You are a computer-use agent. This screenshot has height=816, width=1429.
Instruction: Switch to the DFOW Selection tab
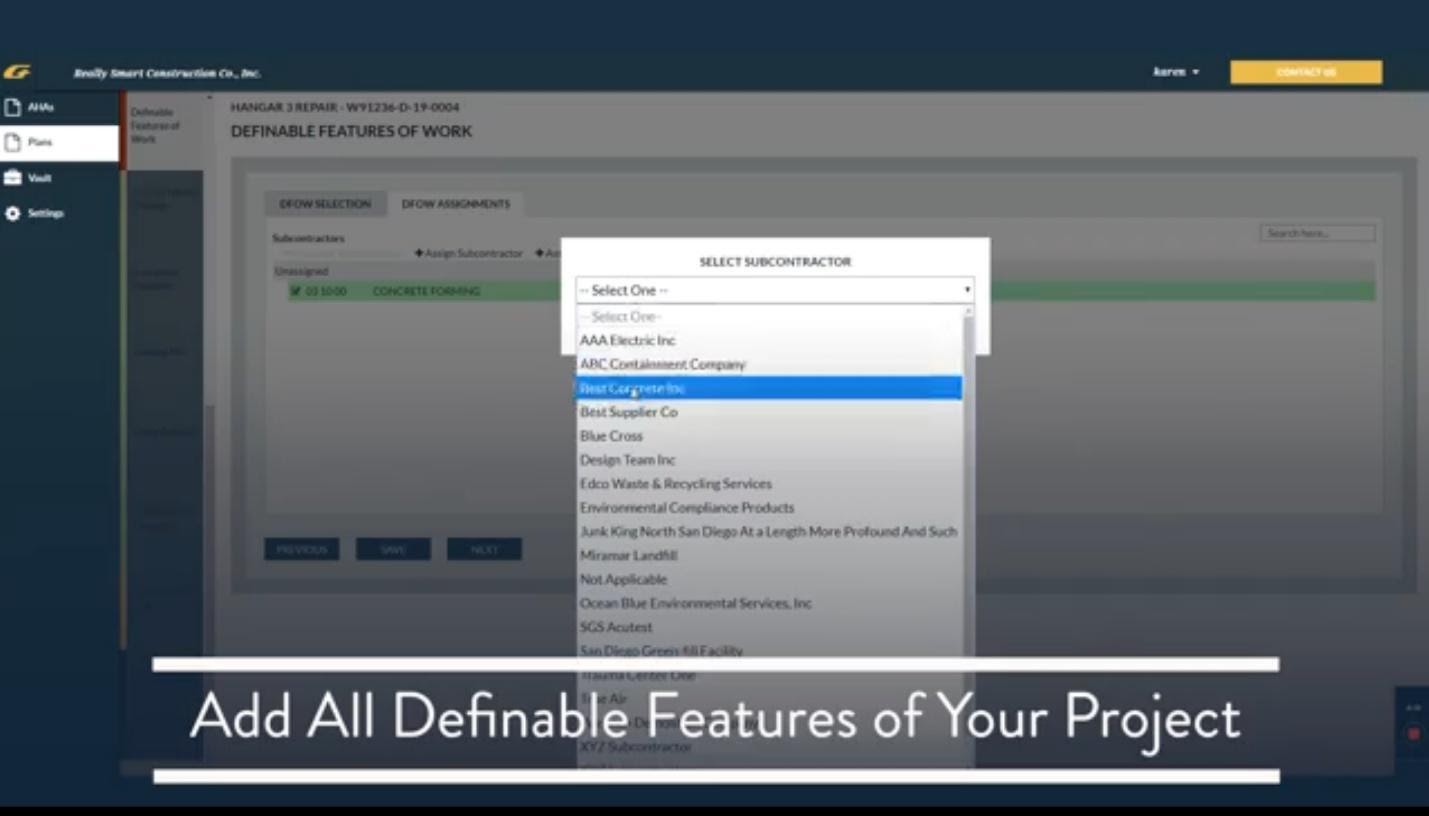click(x=325, y=204)
